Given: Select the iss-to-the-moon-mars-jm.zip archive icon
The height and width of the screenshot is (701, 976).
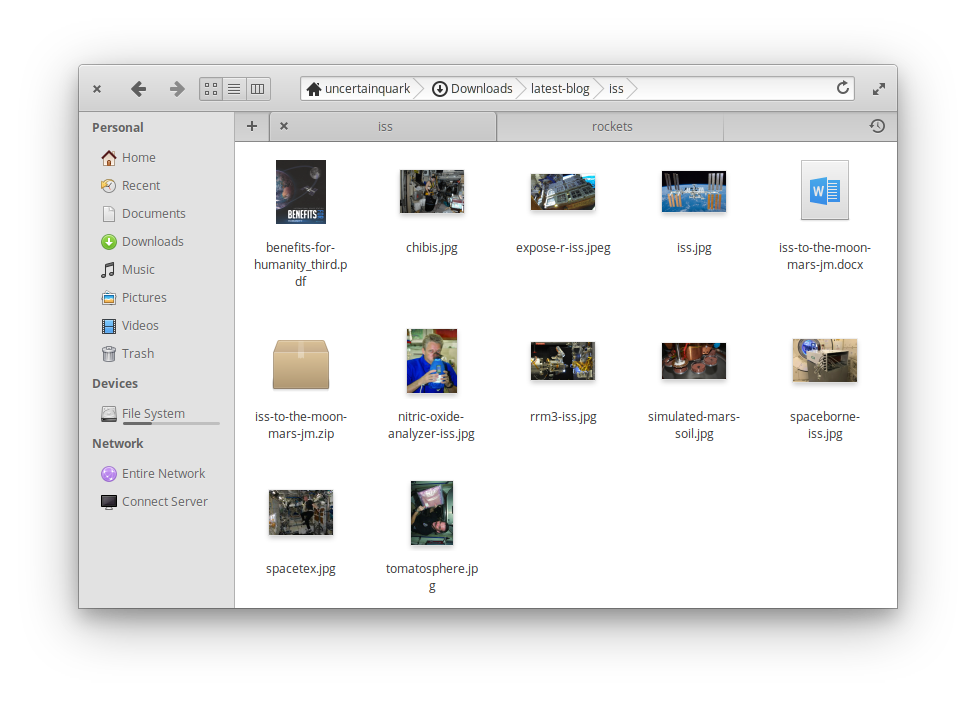Looking at the screenshot, I should click(x=301, y=364).
